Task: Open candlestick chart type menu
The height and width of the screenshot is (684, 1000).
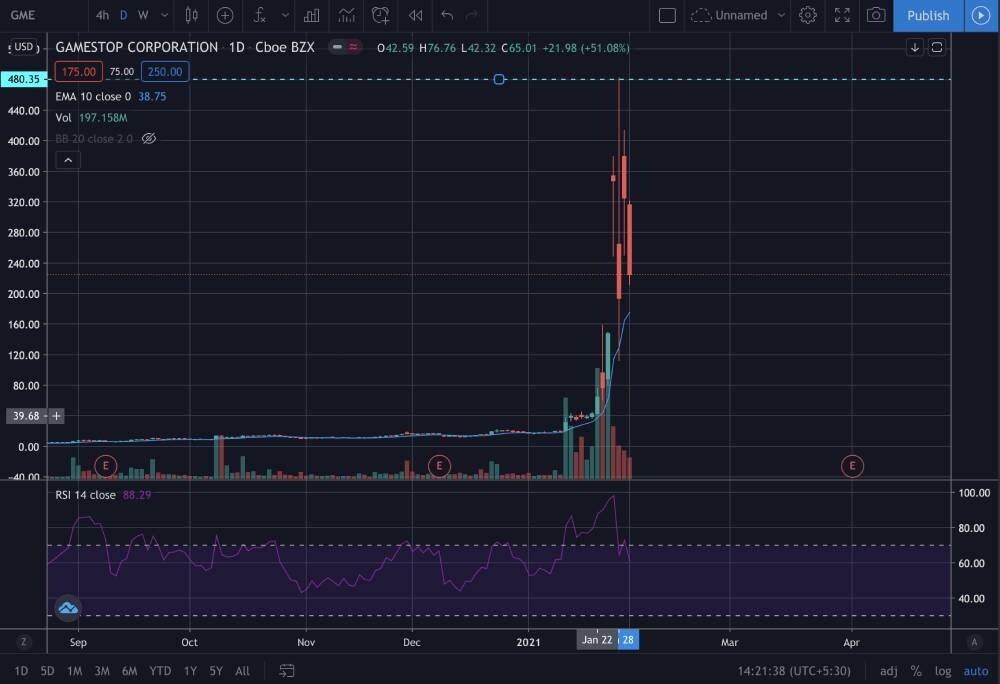Action: click(x=191, y=15)
